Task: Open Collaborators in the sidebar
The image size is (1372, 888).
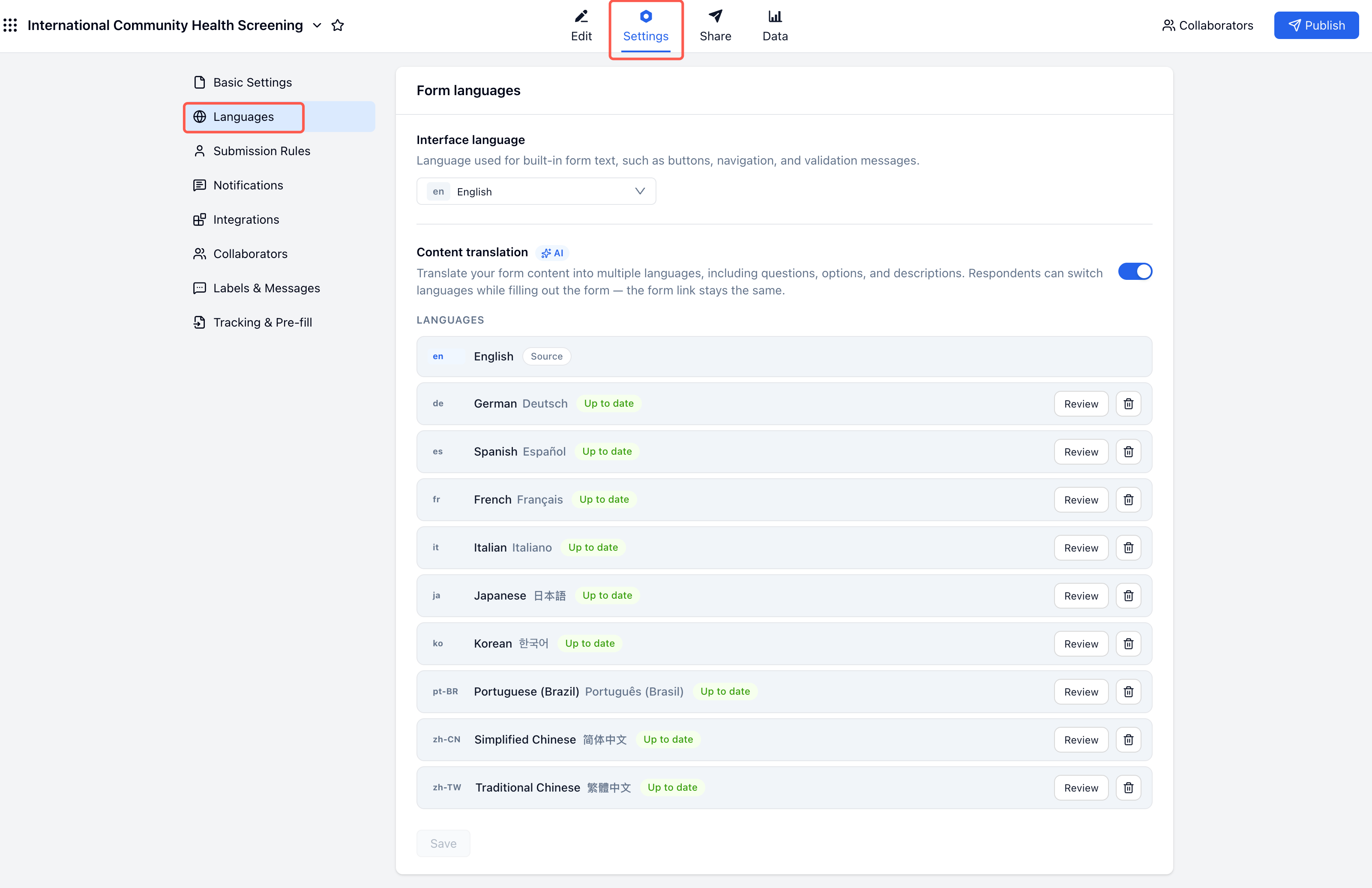Action: (x=279, y=254)
